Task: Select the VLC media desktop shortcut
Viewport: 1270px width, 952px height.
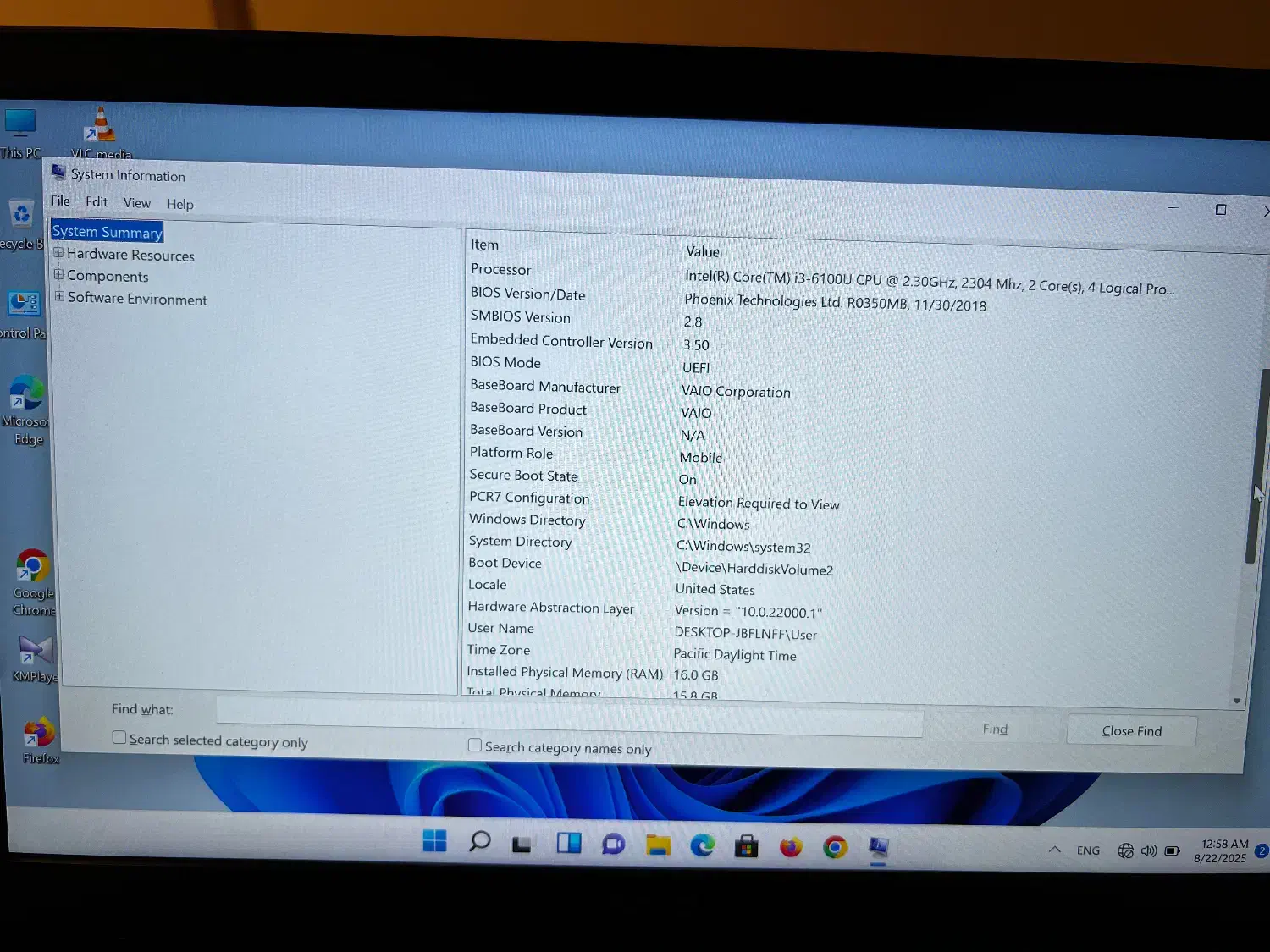Action: pyautogui.click(x=101, y=133)
